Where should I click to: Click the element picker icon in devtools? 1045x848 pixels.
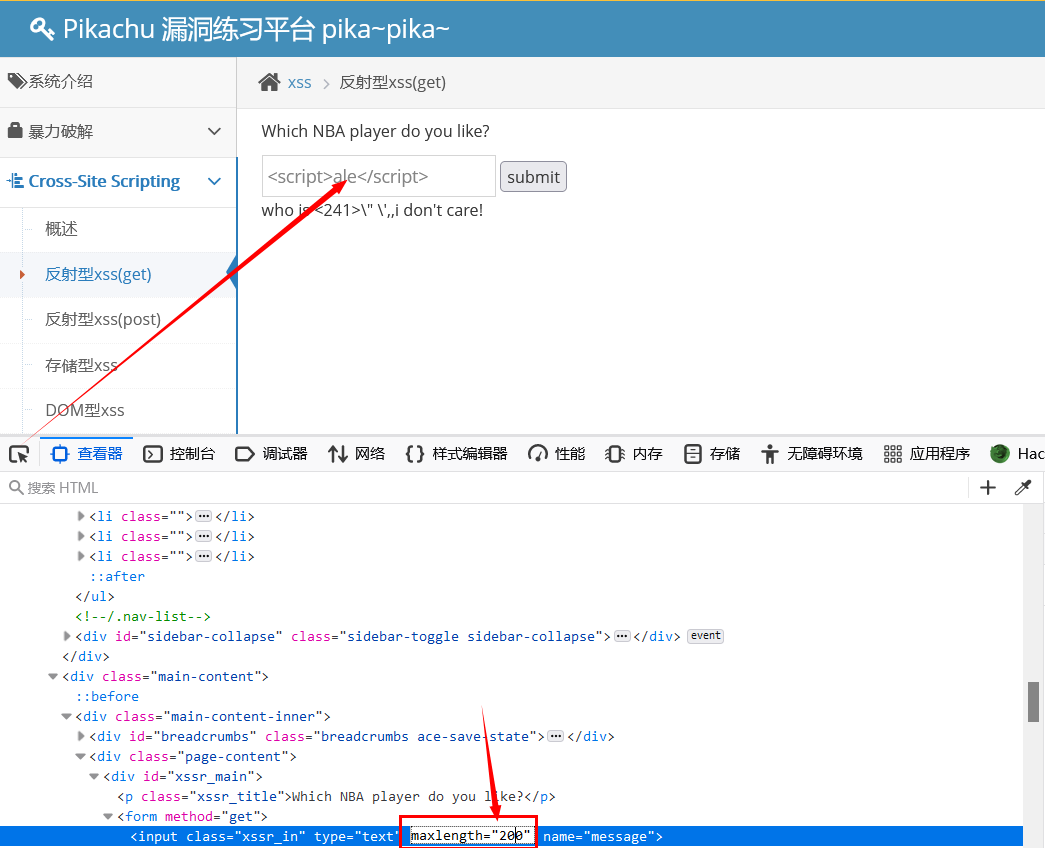point(19,454)
